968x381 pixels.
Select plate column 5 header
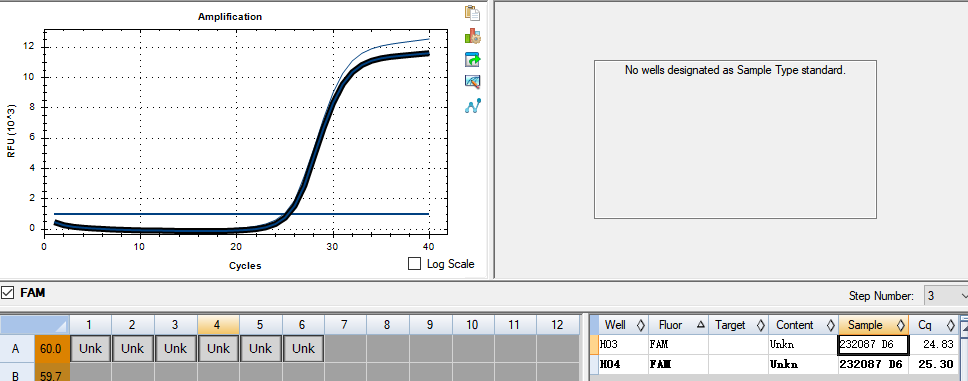(x=261, y=324)
